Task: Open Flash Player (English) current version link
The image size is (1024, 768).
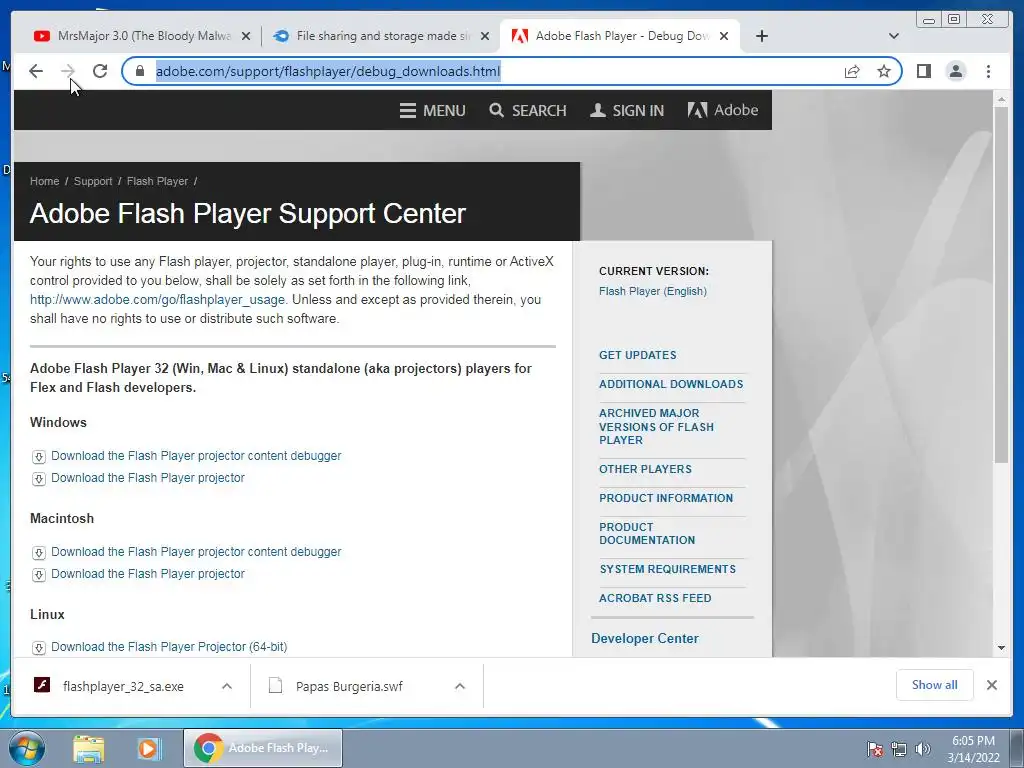Action: point(652,291)
